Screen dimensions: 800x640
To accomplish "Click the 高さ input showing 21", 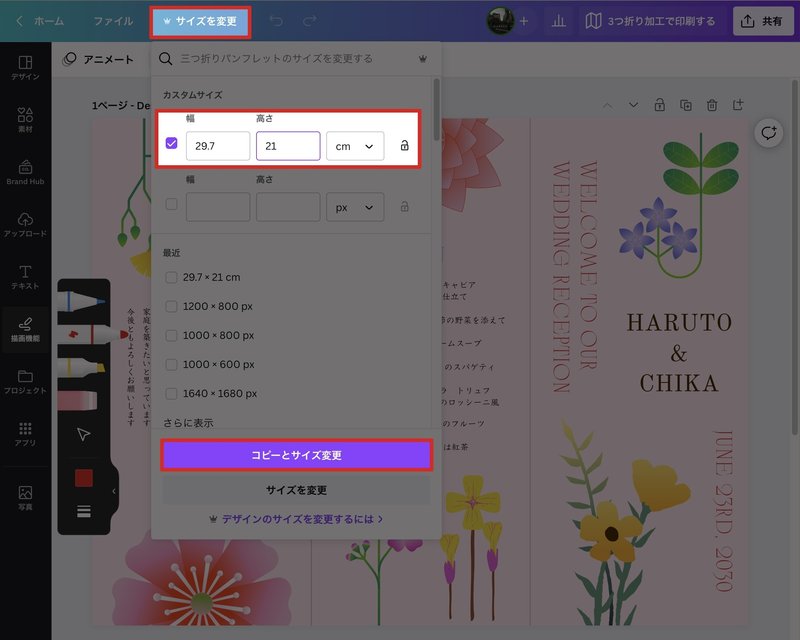I will click(288, 145).
